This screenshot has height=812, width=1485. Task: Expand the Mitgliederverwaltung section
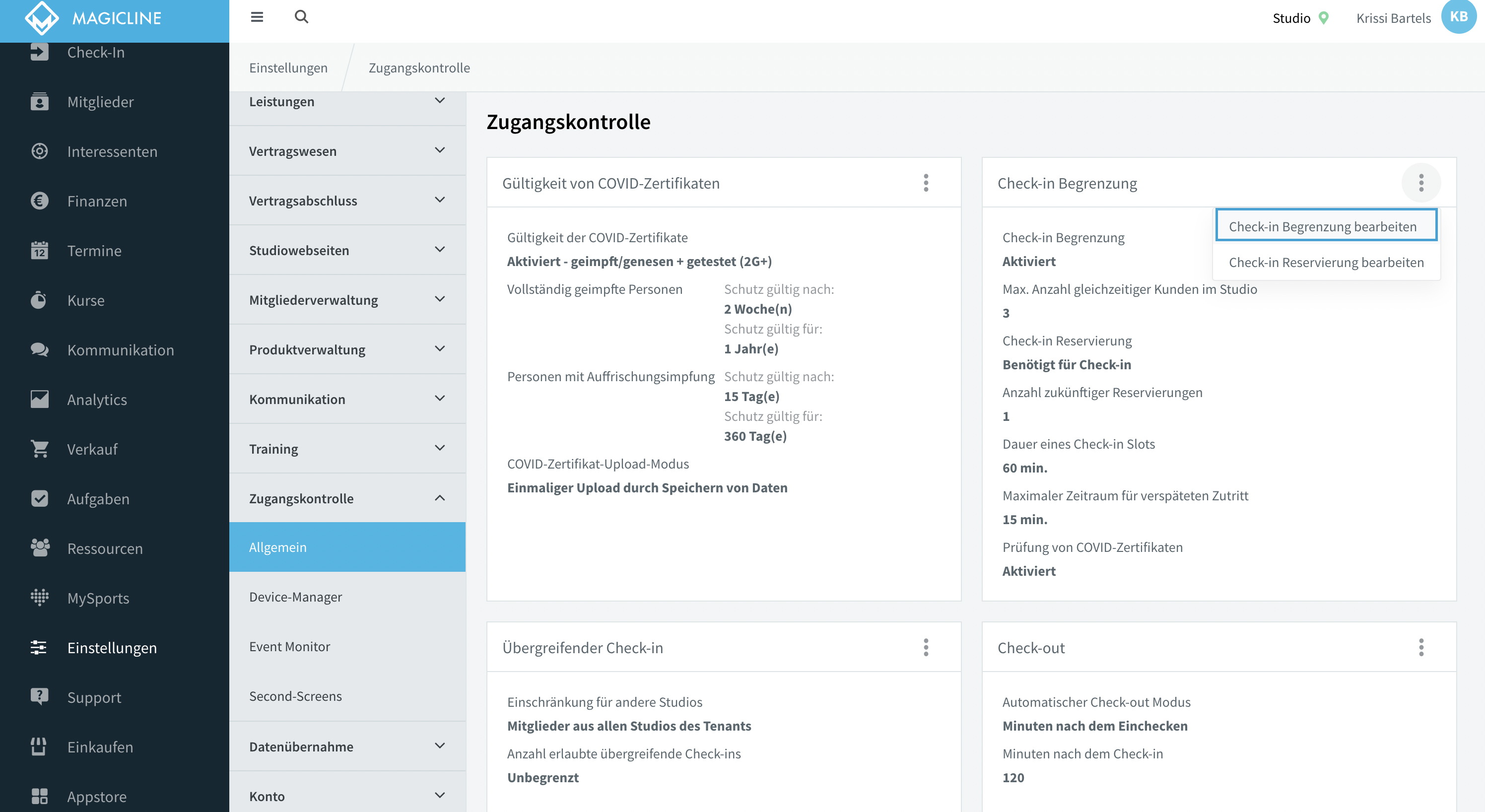(x=347, y=300)
